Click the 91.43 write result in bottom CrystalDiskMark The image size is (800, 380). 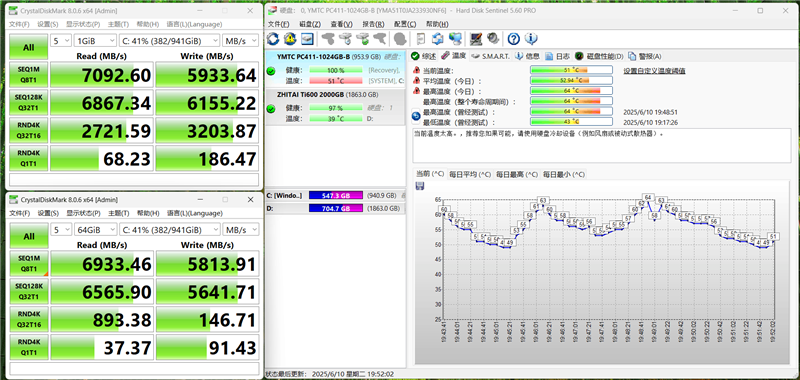pos(207,347)
